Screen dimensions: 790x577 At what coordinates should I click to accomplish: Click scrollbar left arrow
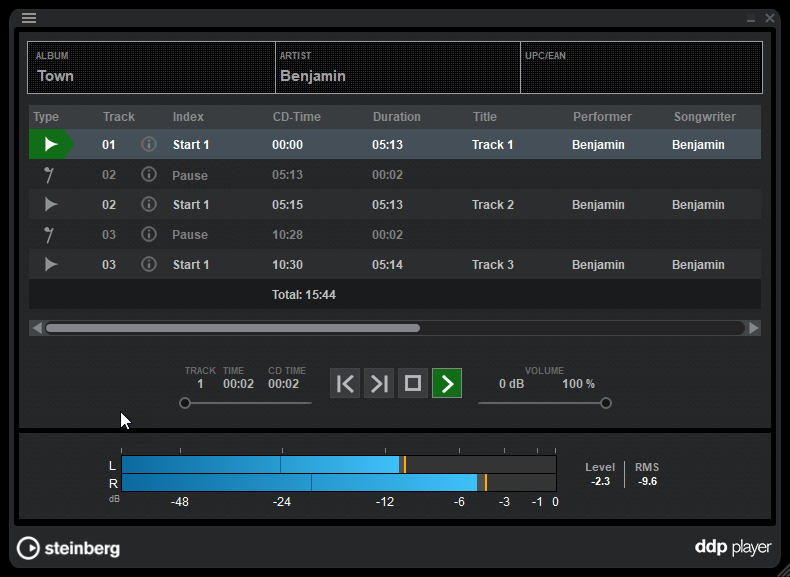click(37, 328)
